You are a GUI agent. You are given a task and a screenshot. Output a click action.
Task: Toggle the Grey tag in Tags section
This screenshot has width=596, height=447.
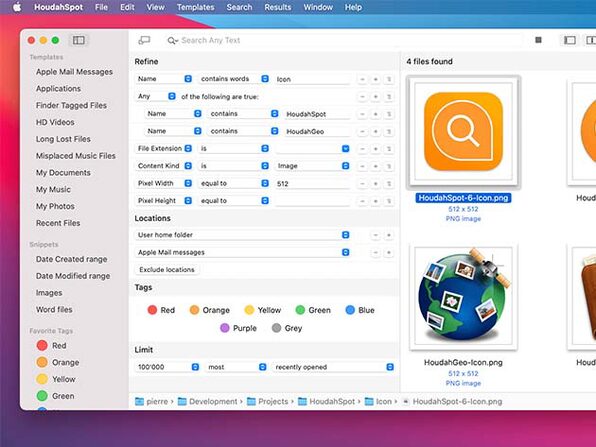tap(287, 328)
